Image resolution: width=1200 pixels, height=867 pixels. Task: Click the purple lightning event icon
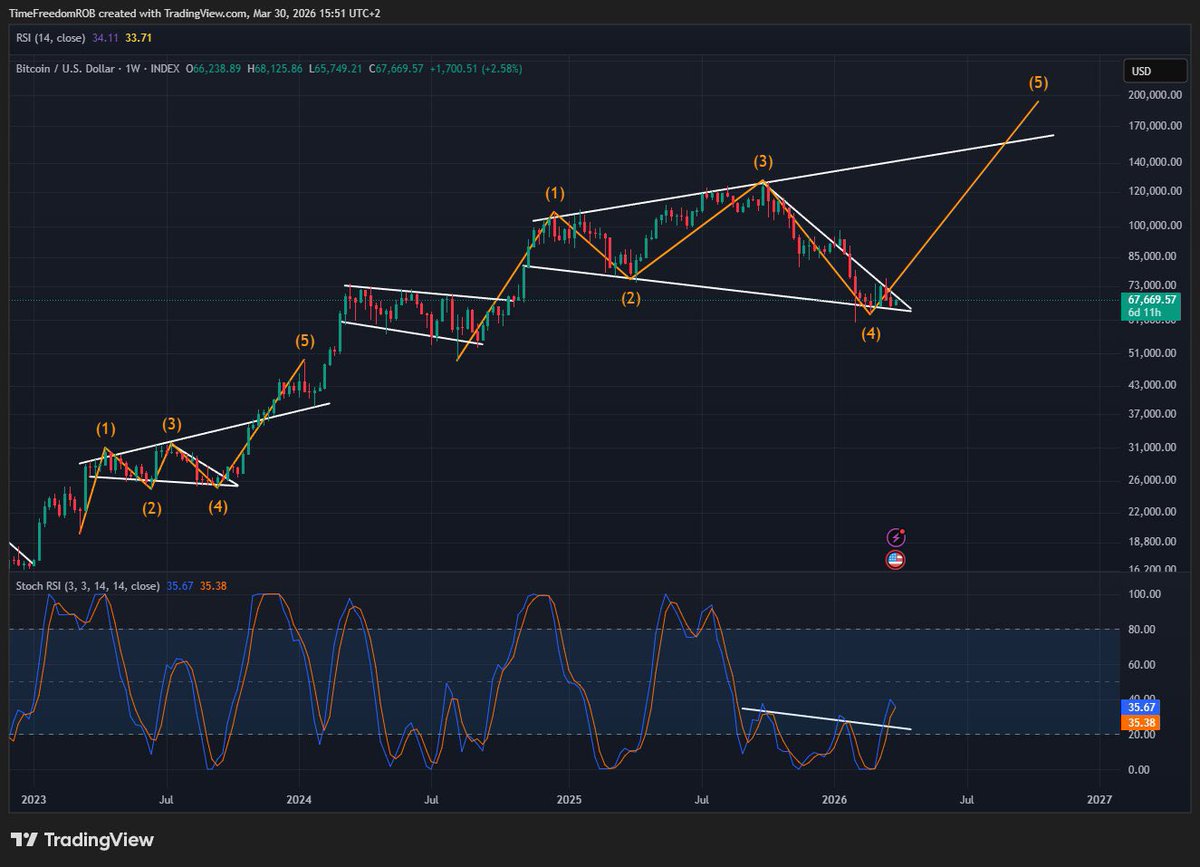pos(896,538)
